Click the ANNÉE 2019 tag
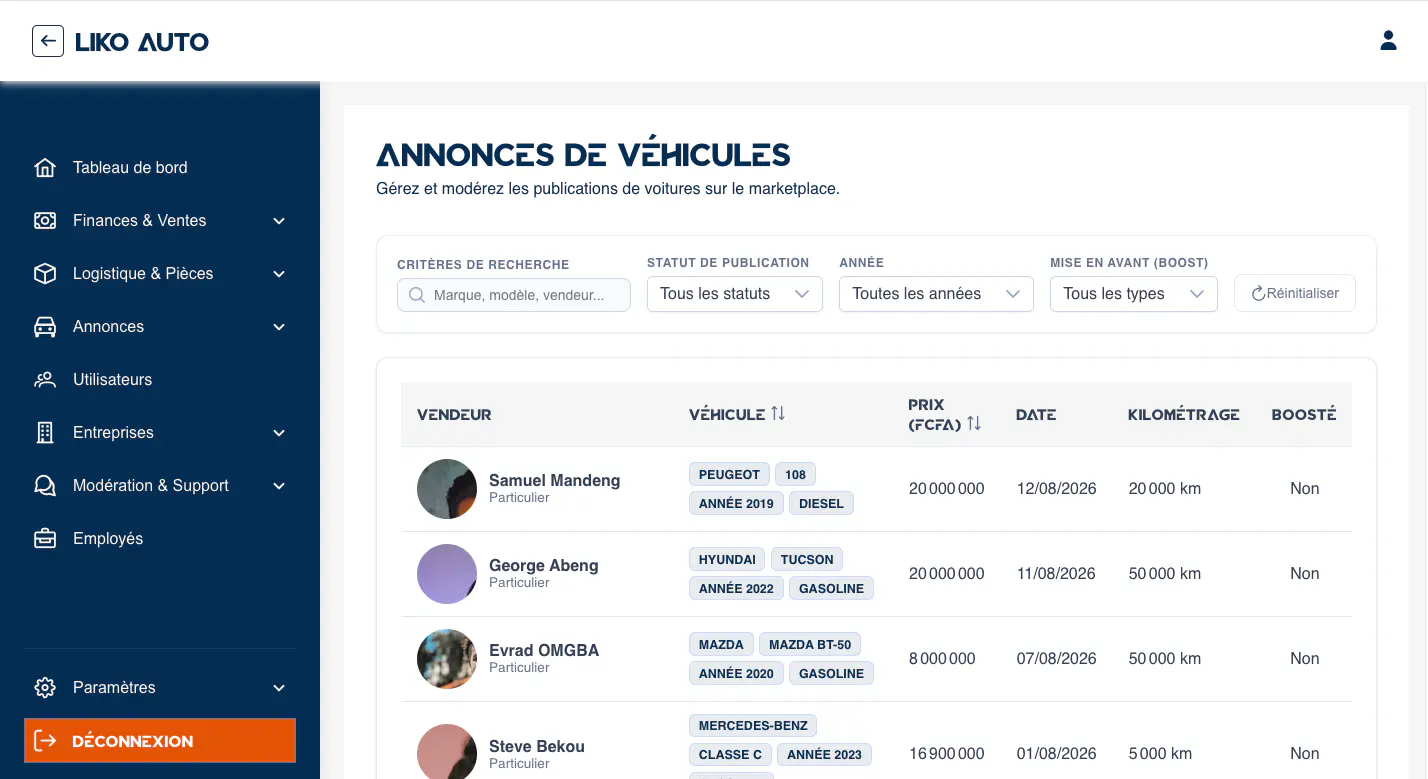 tap(736, 503)
